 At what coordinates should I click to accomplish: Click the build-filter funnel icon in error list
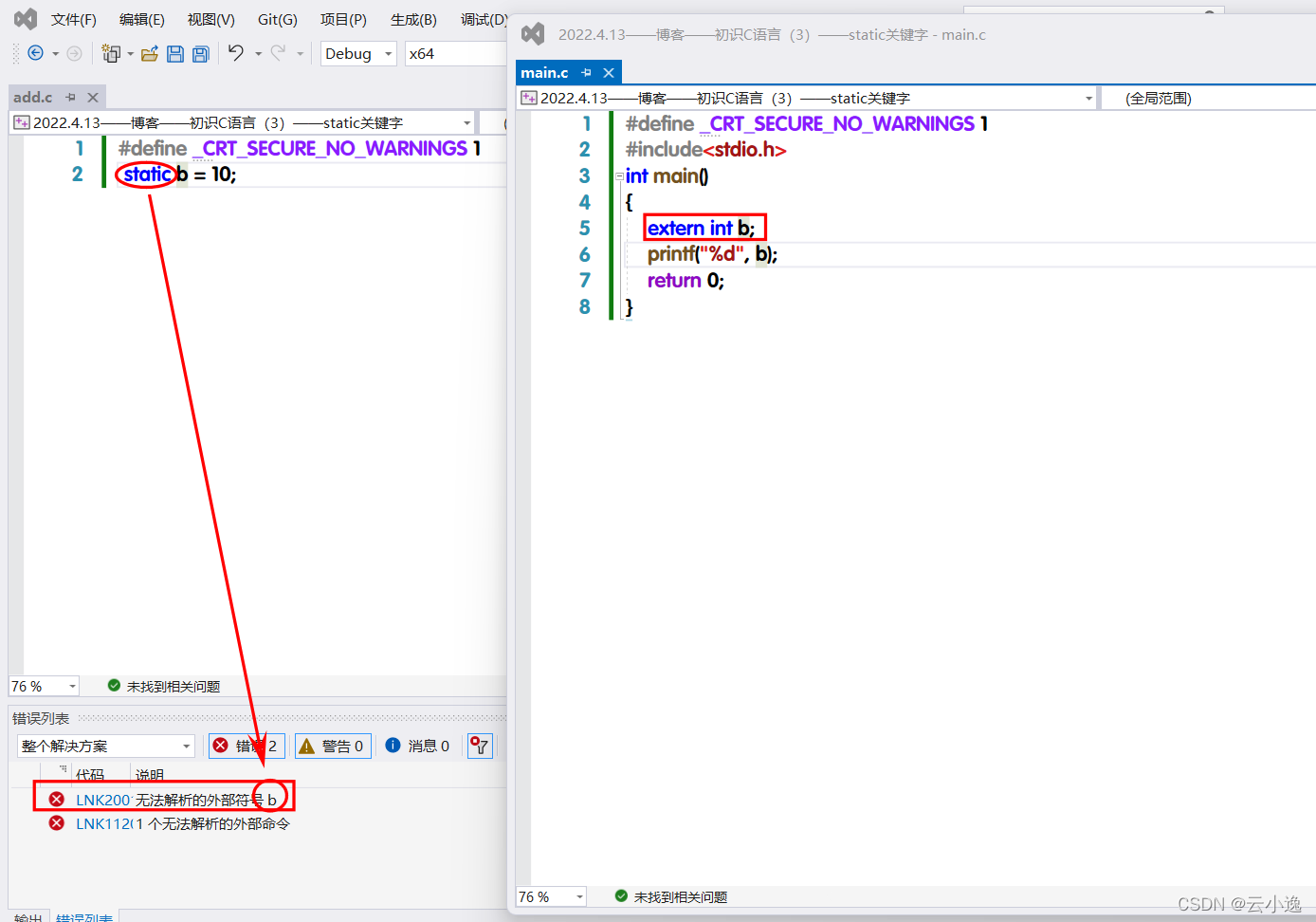[481, 746]
